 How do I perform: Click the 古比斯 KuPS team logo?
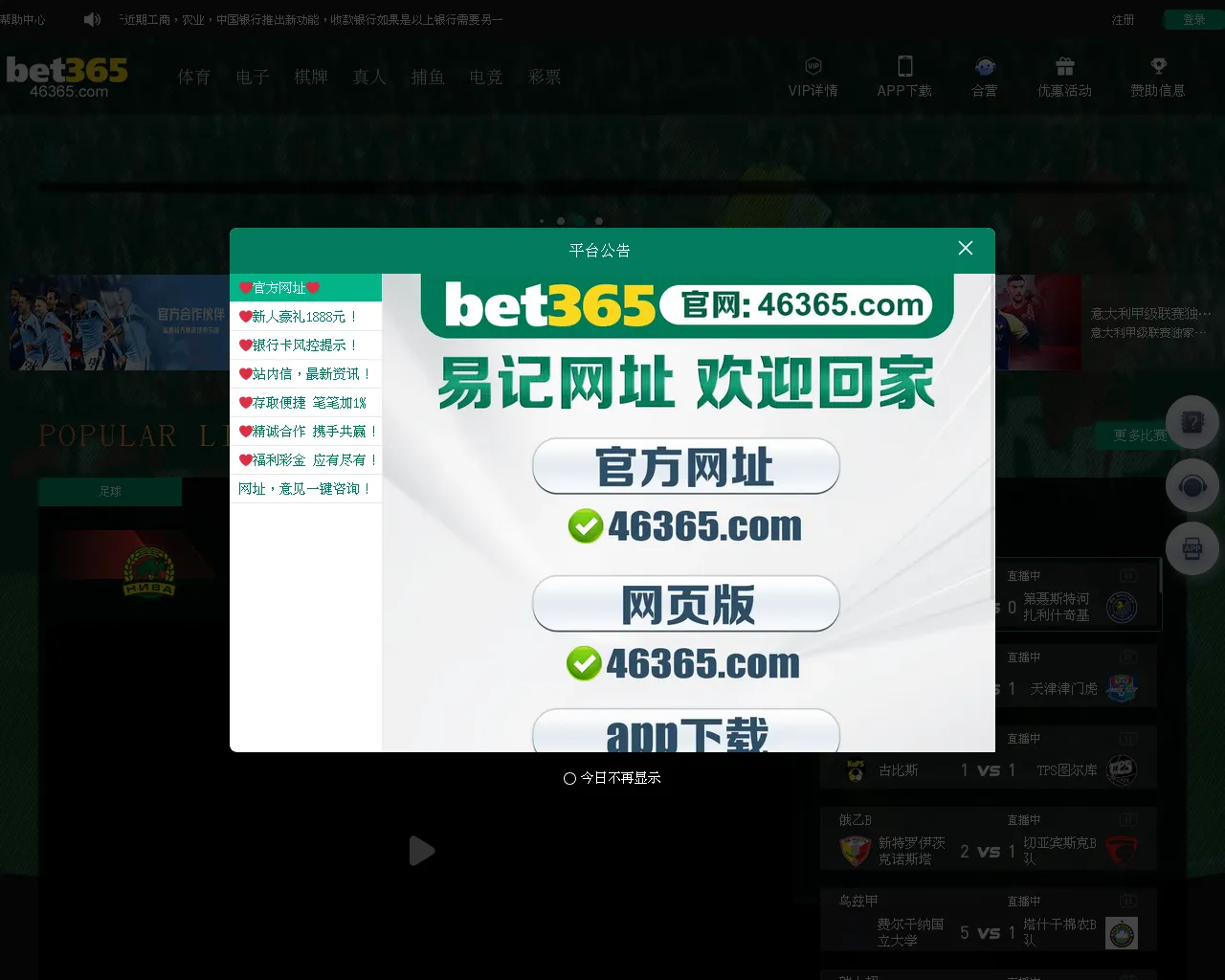pos(855,769)
